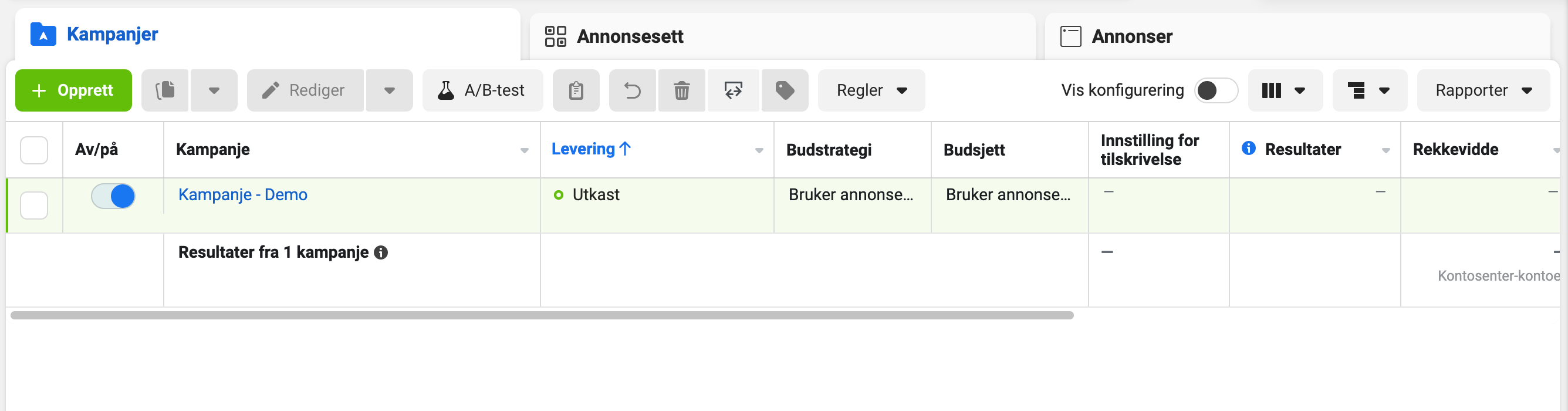
Task: Click the trash delete icon
Action: (681, 90)
